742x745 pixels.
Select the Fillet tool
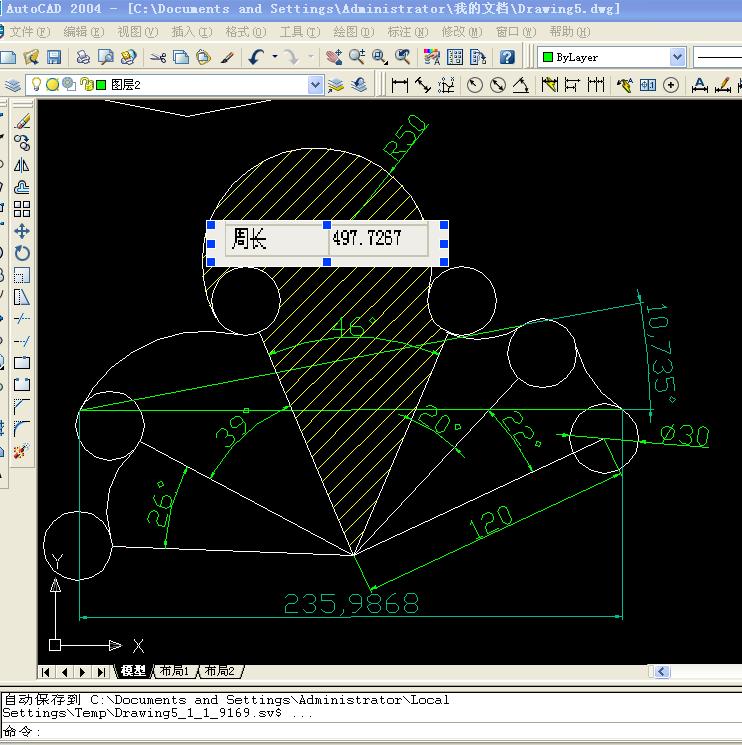[22, 428]
